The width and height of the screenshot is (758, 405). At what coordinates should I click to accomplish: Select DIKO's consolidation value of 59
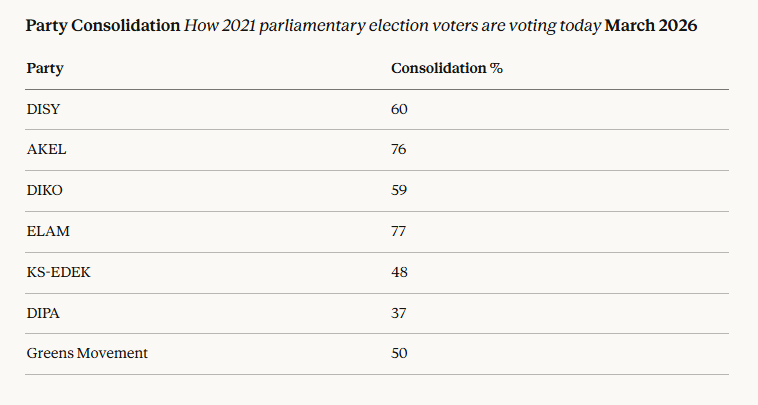pos(400,190)
